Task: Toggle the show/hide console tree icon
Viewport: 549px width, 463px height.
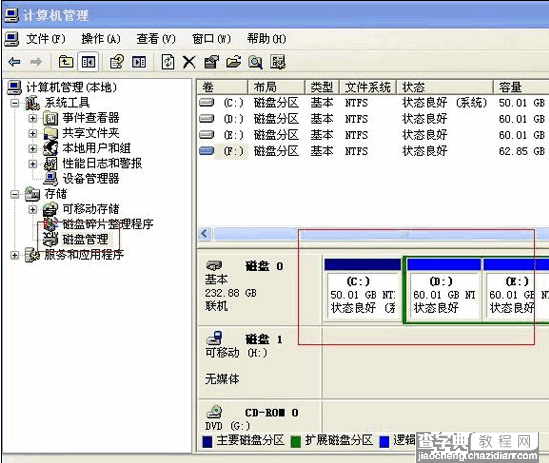Action: (88, 62)
